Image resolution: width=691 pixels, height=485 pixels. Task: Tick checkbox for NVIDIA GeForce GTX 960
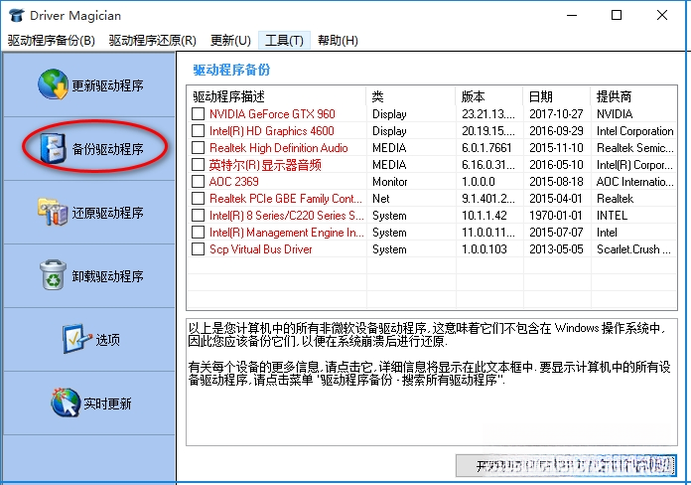198,114
